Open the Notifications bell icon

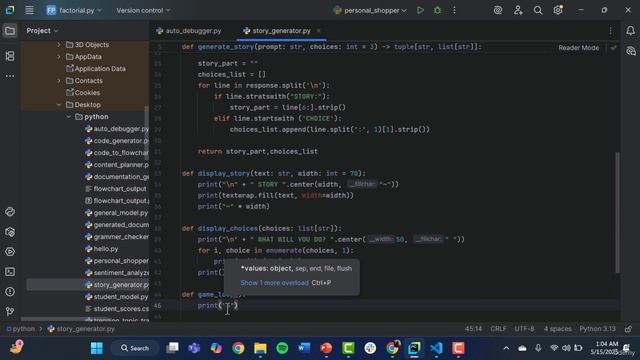coord(630,31)
